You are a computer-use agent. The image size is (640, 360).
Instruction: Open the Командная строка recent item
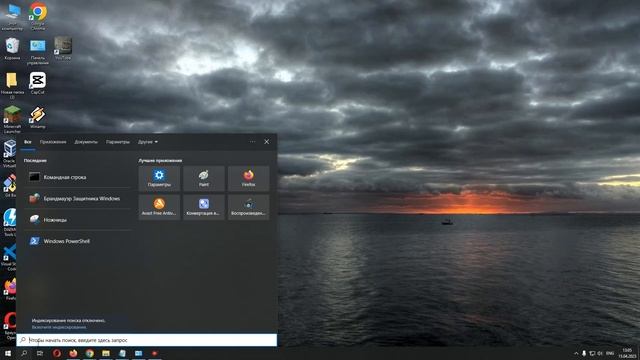pos(78,177)
